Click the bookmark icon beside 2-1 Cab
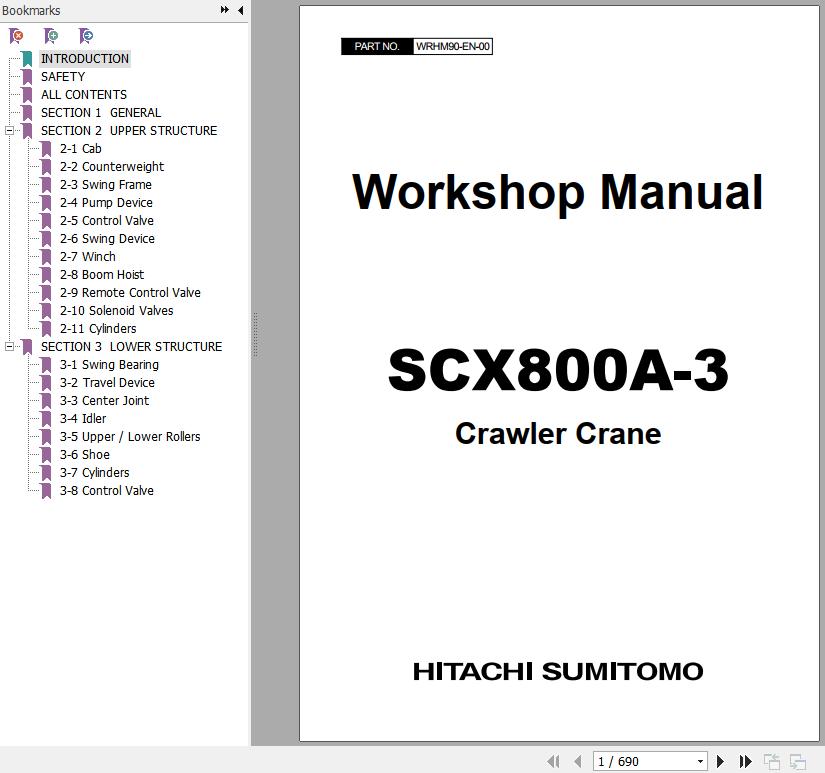 (46, 149)
